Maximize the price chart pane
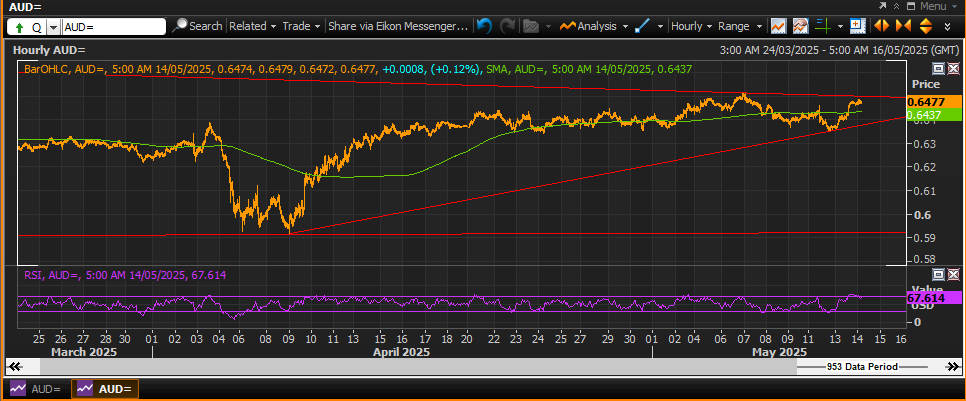The image size is (966, 401). tap(938, 69)
